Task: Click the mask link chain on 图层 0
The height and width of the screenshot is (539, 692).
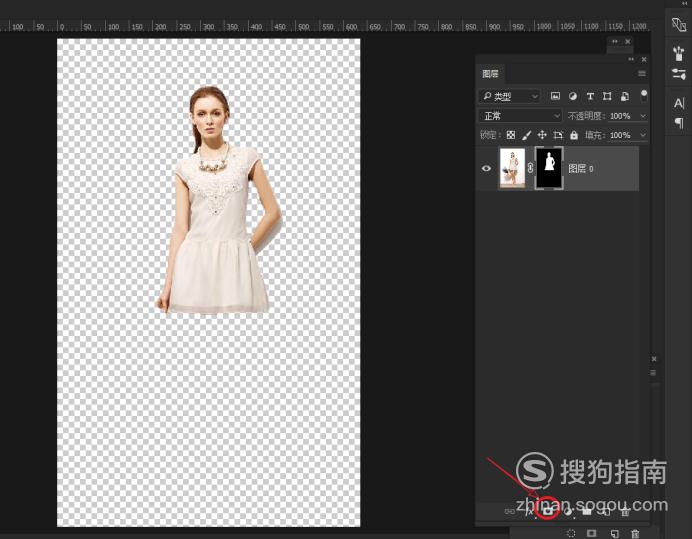Action: [x=530, y=168]
